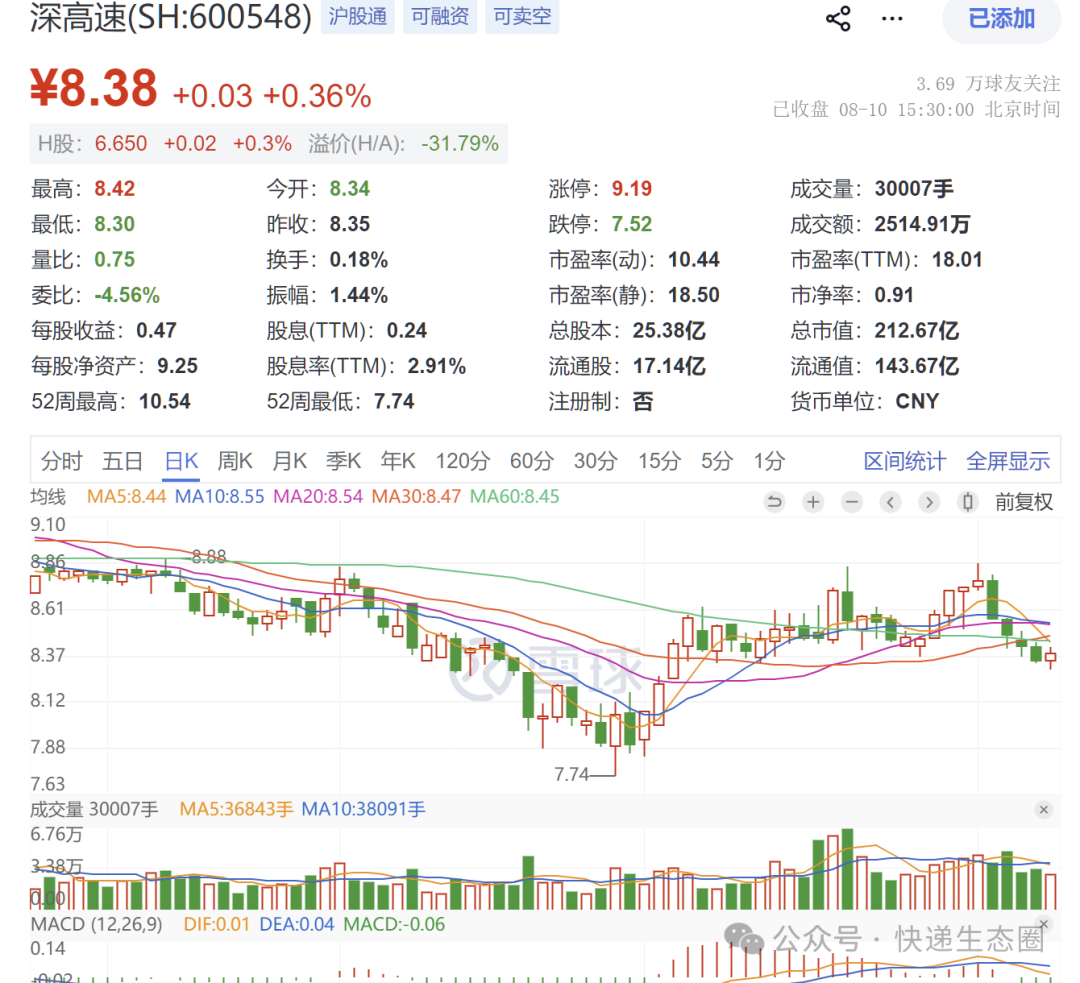The width and height of the screenshot is (1080, 983).
Task: Open the 区间统计 range statistics link
Action: [x=905, y=461]
